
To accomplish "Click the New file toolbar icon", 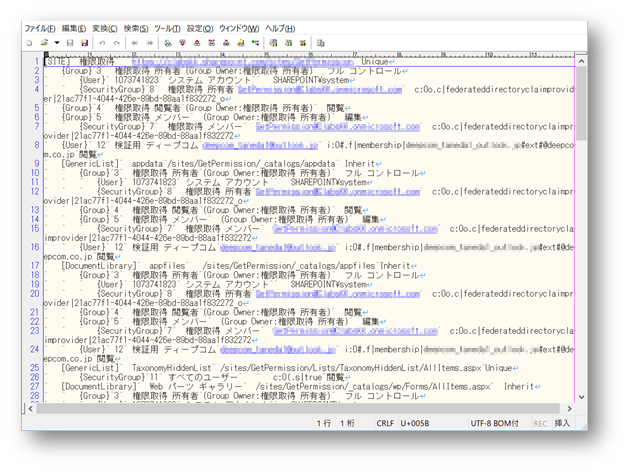I will 30,43.
